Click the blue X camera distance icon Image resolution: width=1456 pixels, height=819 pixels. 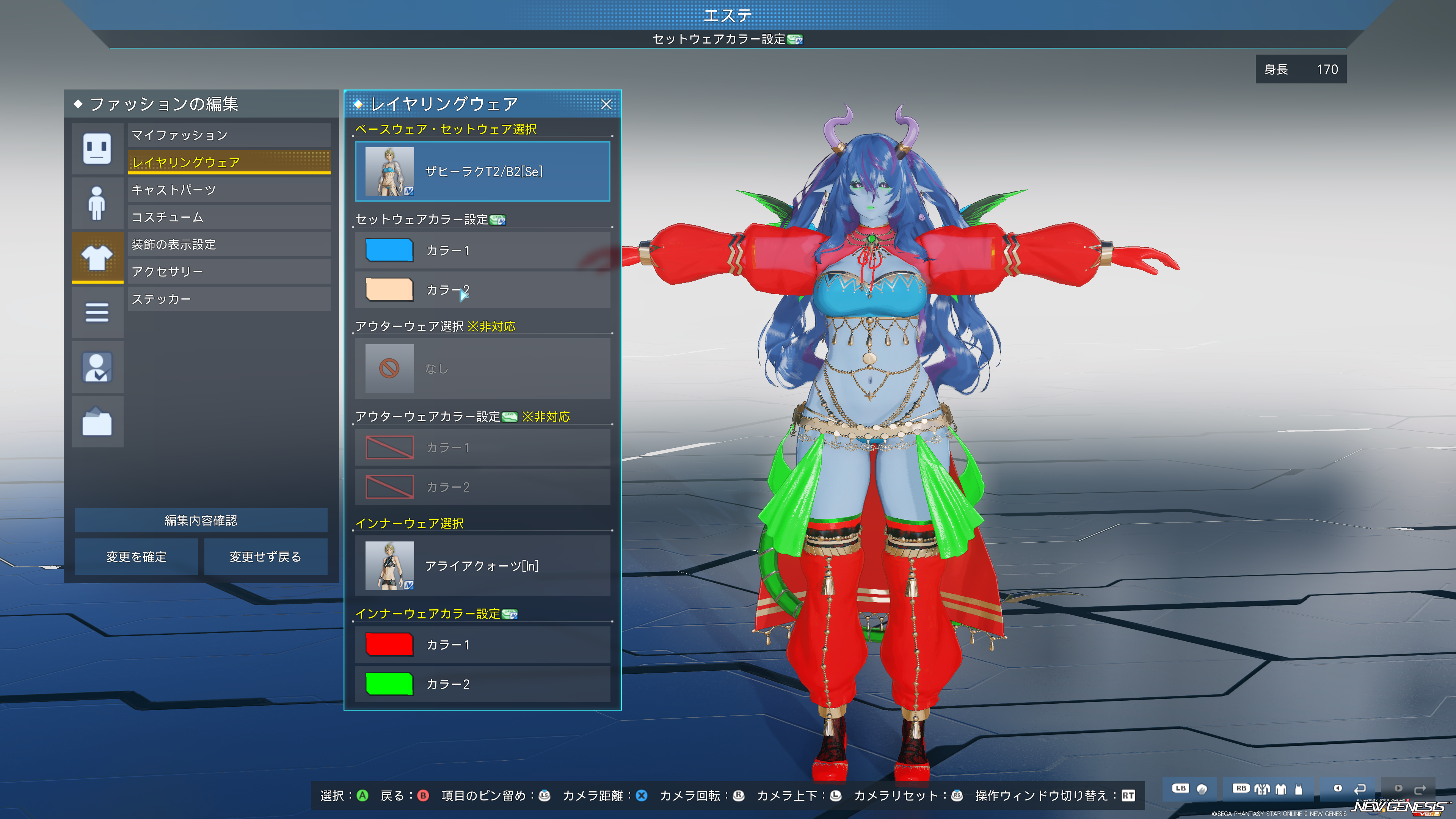(x=642, y=795)
